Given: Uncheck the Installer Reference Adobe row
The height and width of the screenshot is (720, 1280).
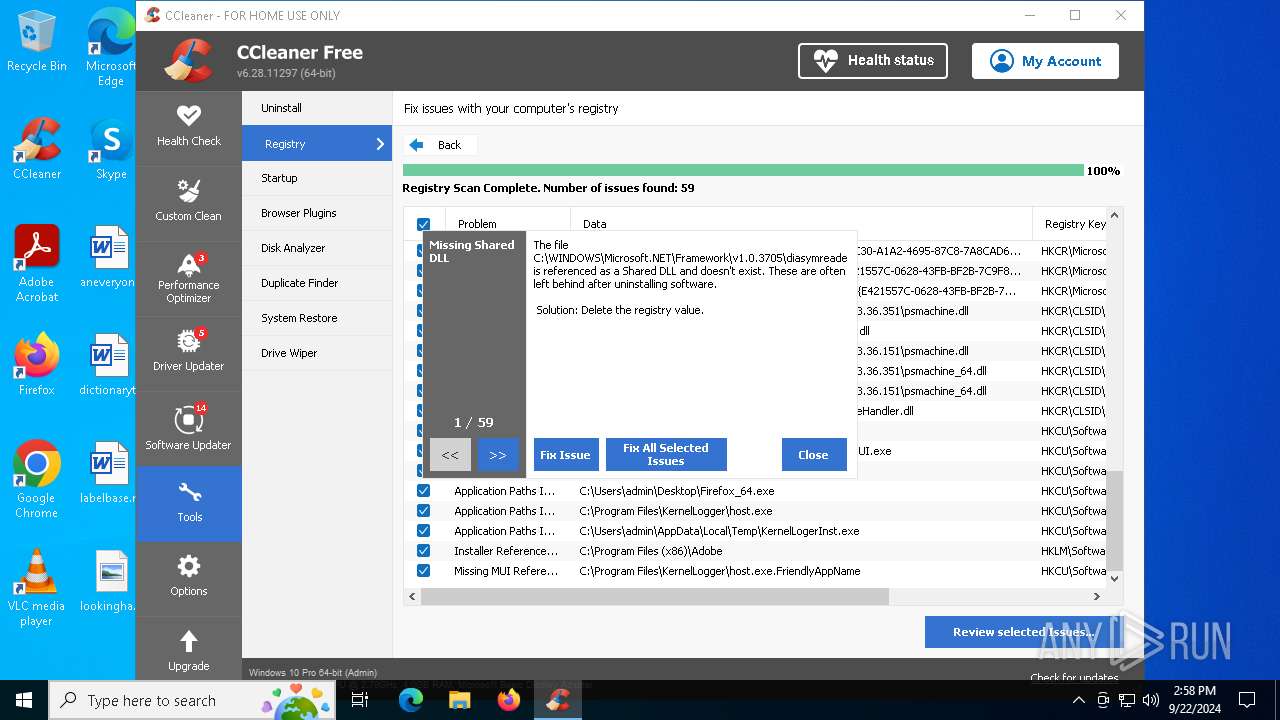Looking at the screenshot, I should click(x=423, y=551).
